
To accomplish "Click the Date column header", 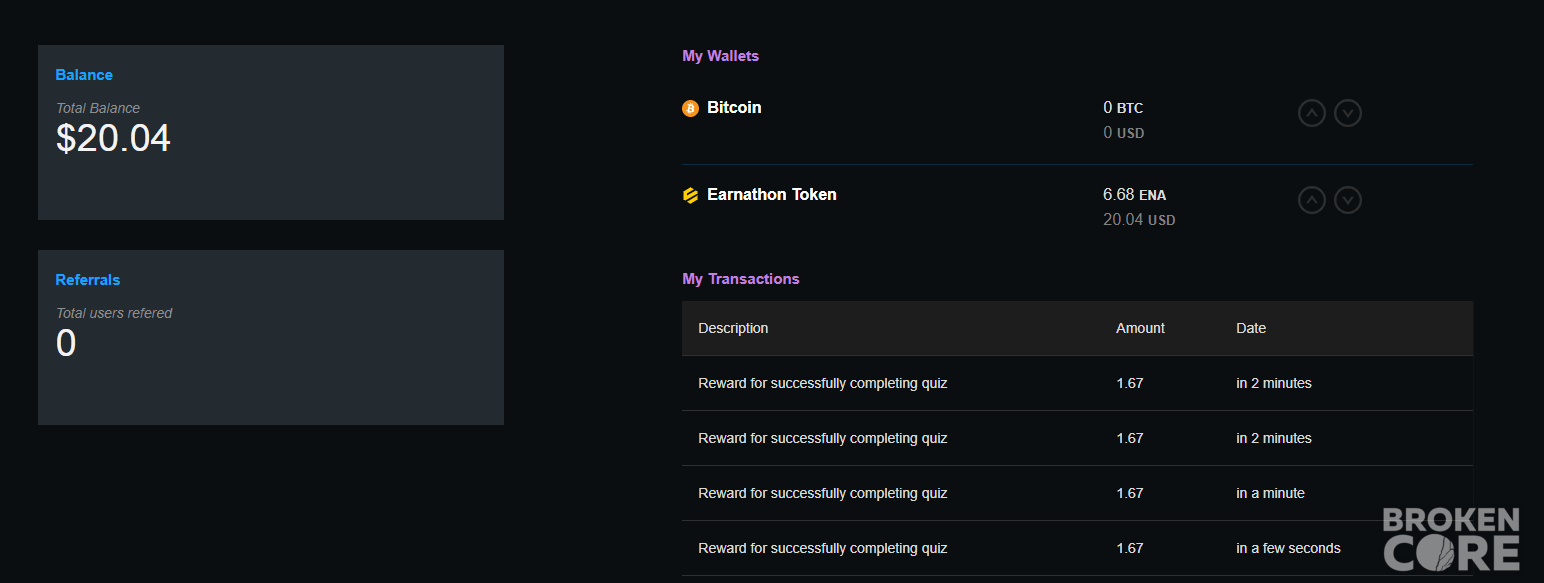I will (x=1251, y=328).
